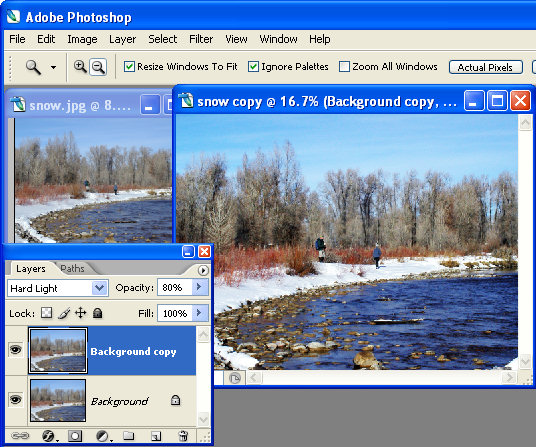Click the Actual Pixels button
This screenshot has width=536, height=447.
pyautogui.click(x=485, y=67)
